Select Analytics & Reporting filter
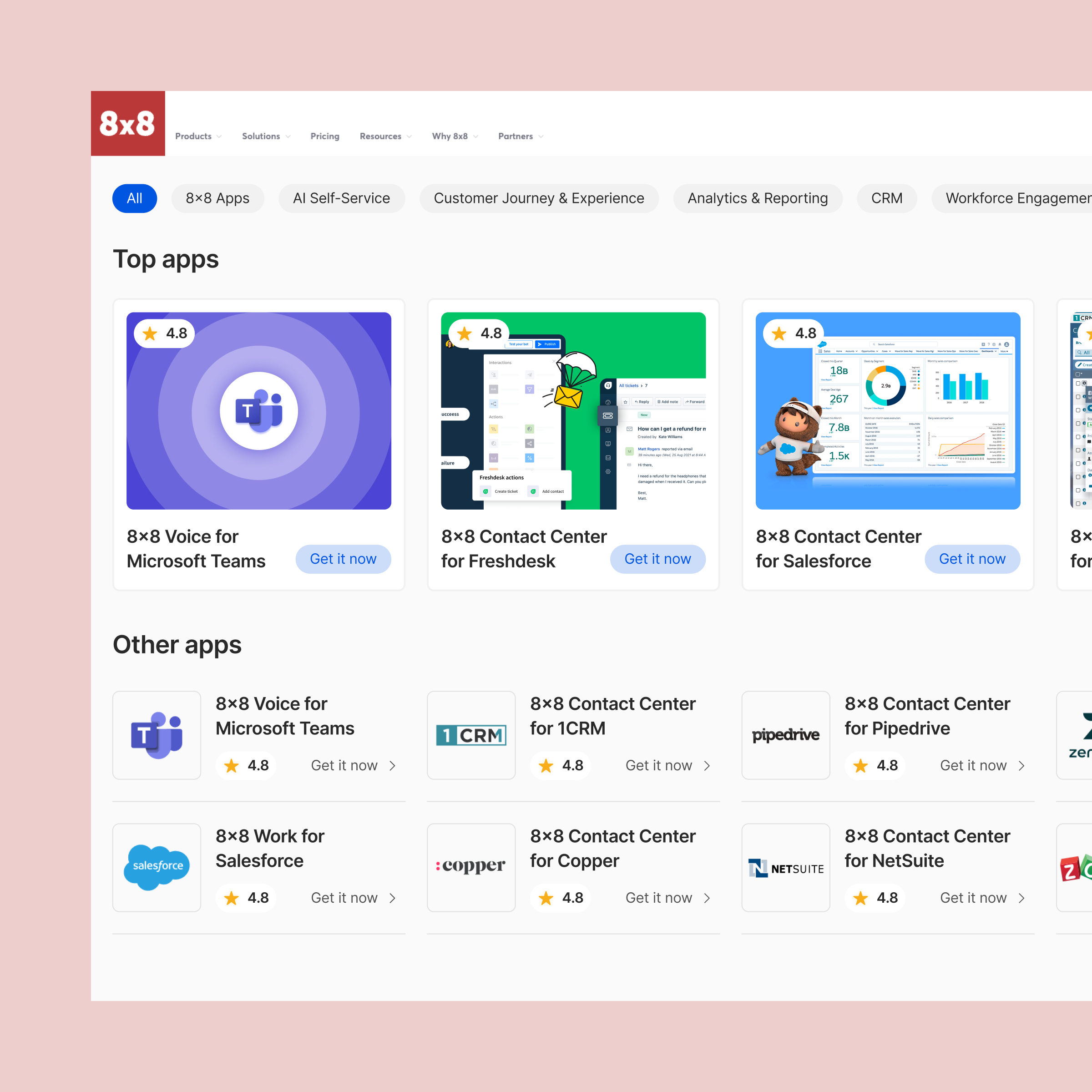Screen dimensions: 1092x1092 758,198
